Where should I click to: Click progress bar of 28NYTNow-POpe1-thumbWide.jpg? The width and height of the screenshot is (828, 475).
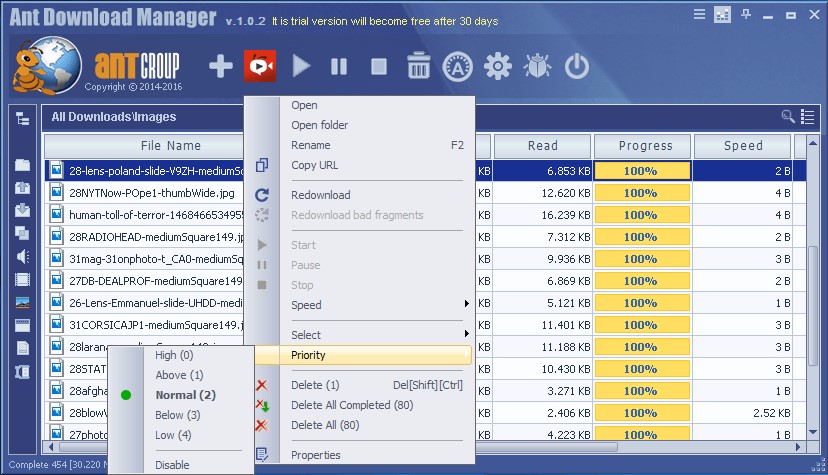(x=643, y=193)
